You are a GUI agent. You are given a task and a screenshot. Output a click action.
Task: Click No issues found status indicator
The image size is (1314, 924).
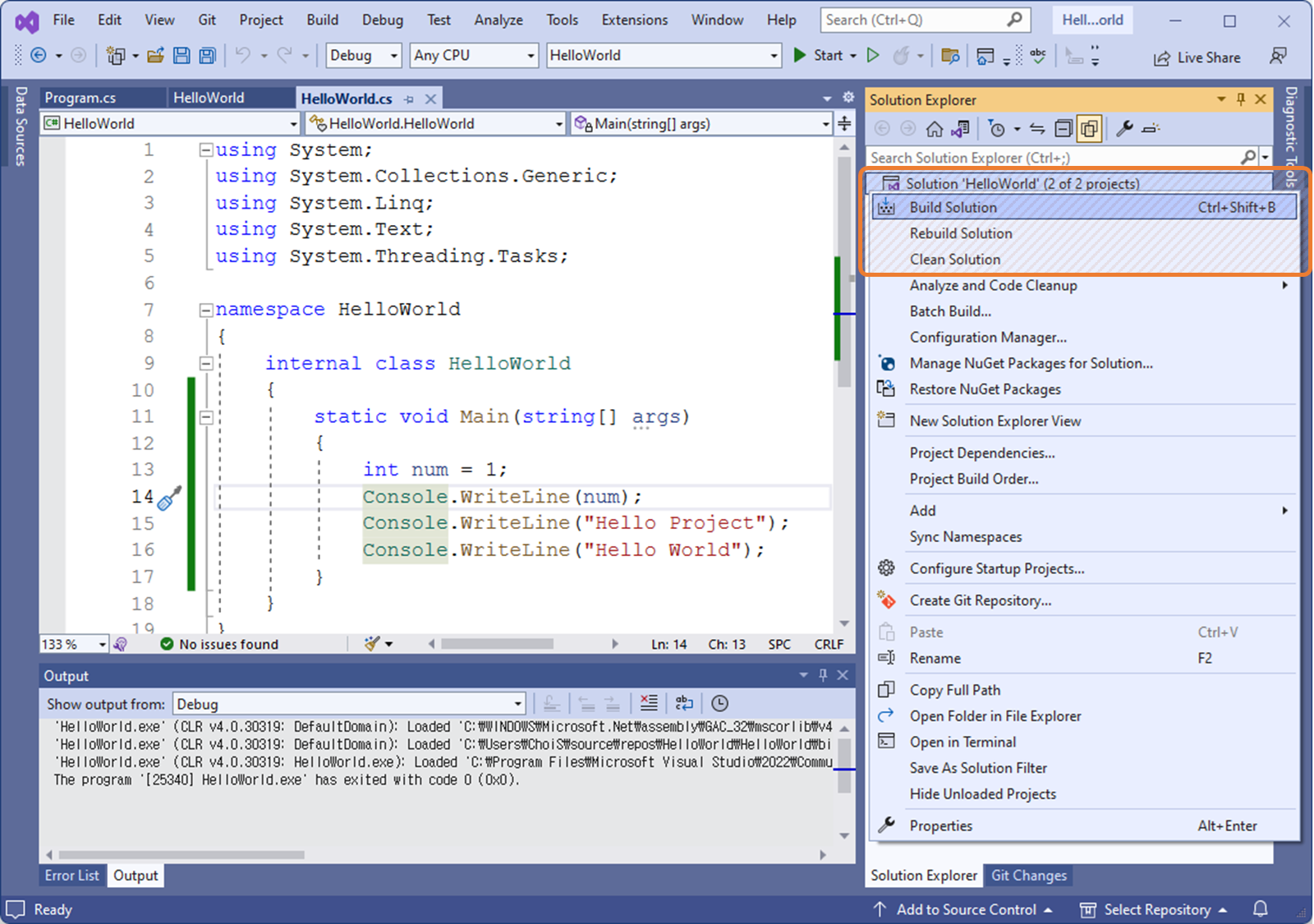click(219, 644)
